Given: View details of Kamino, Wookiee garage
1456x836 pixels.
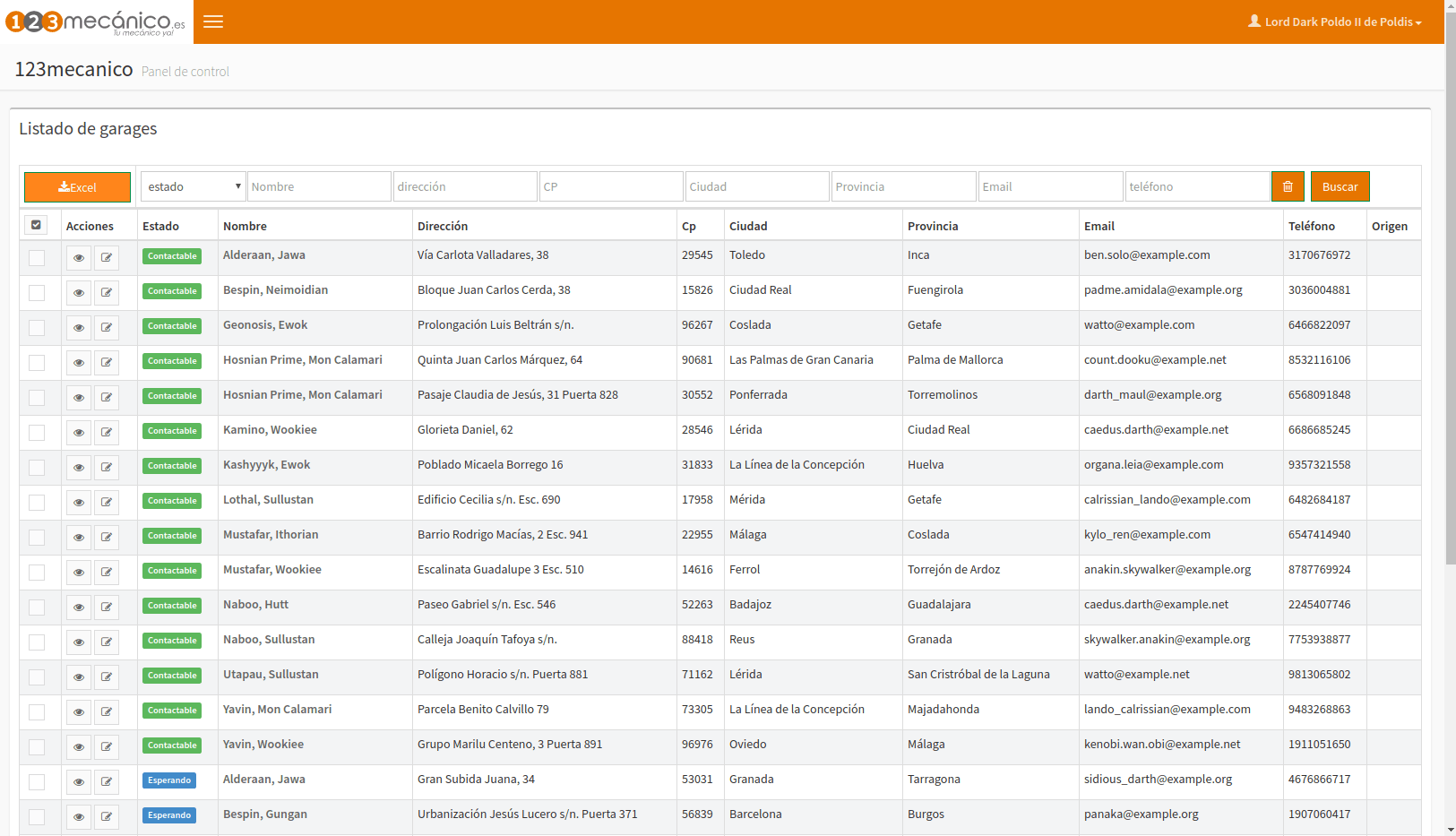Looking at the screenshot, I should pyautogui.click(x=79, y=433).
